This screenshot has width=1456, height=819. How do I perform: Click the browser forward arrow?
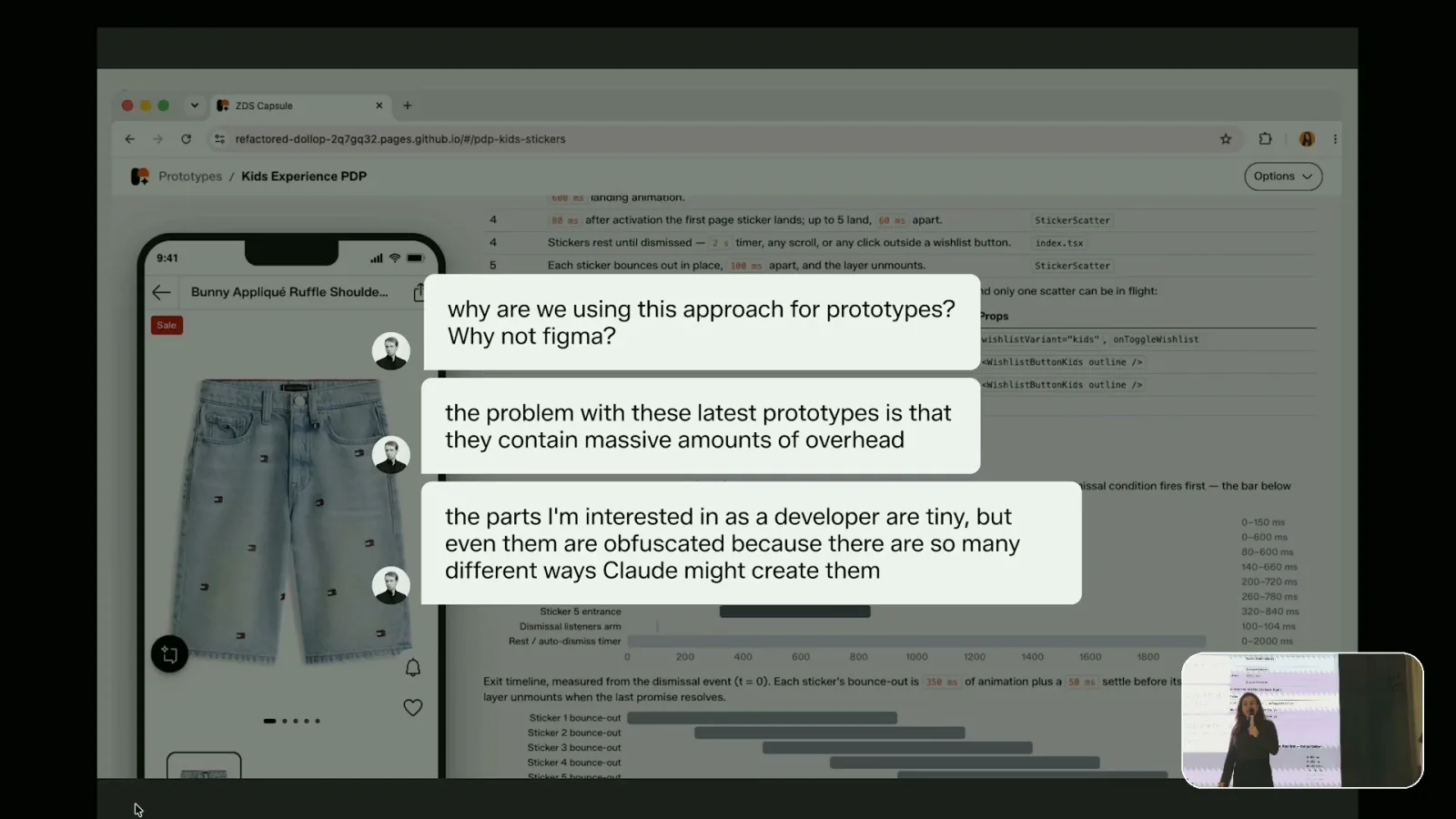click(x=157, y=139)
